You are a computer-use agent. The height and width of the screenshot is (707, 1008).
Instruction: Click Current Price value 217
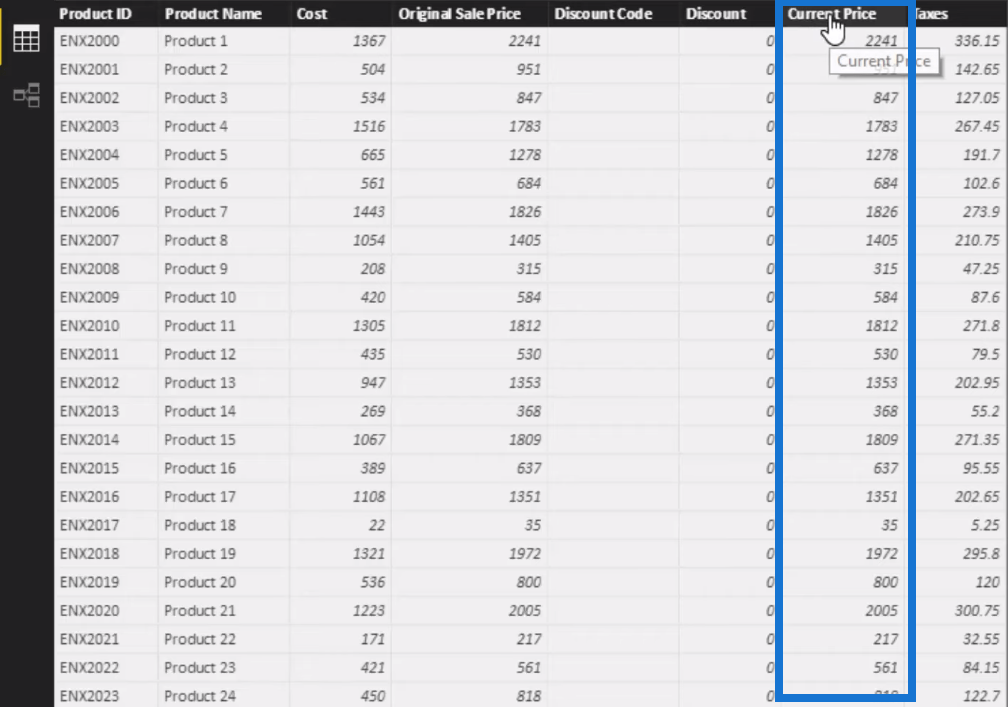[x=885, y=639]
